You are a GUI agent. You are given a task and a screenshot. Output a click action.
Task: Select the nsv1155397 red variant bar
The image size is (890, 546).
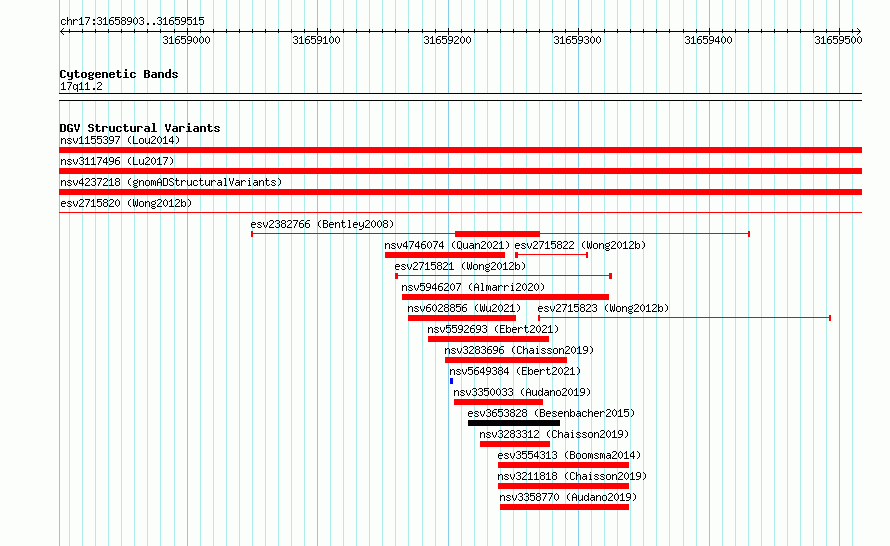460,150
